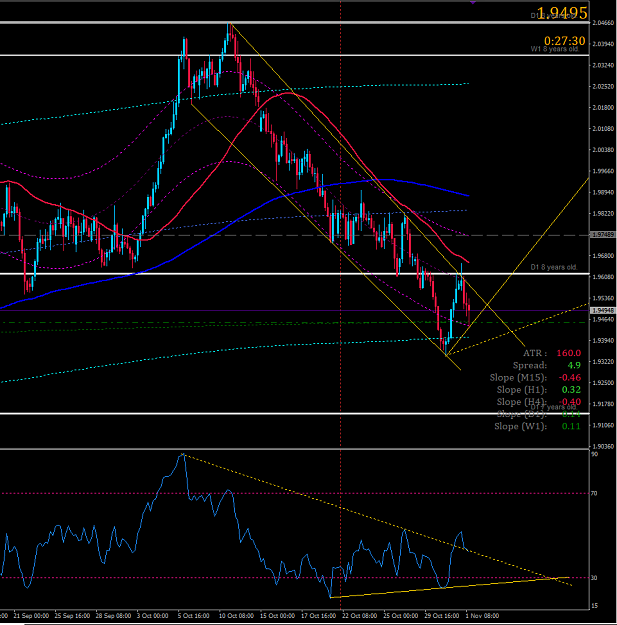This screenshot has height=625, width=617.
Task: Click the 1.96800 price axis label
Action: click(603, 256)
